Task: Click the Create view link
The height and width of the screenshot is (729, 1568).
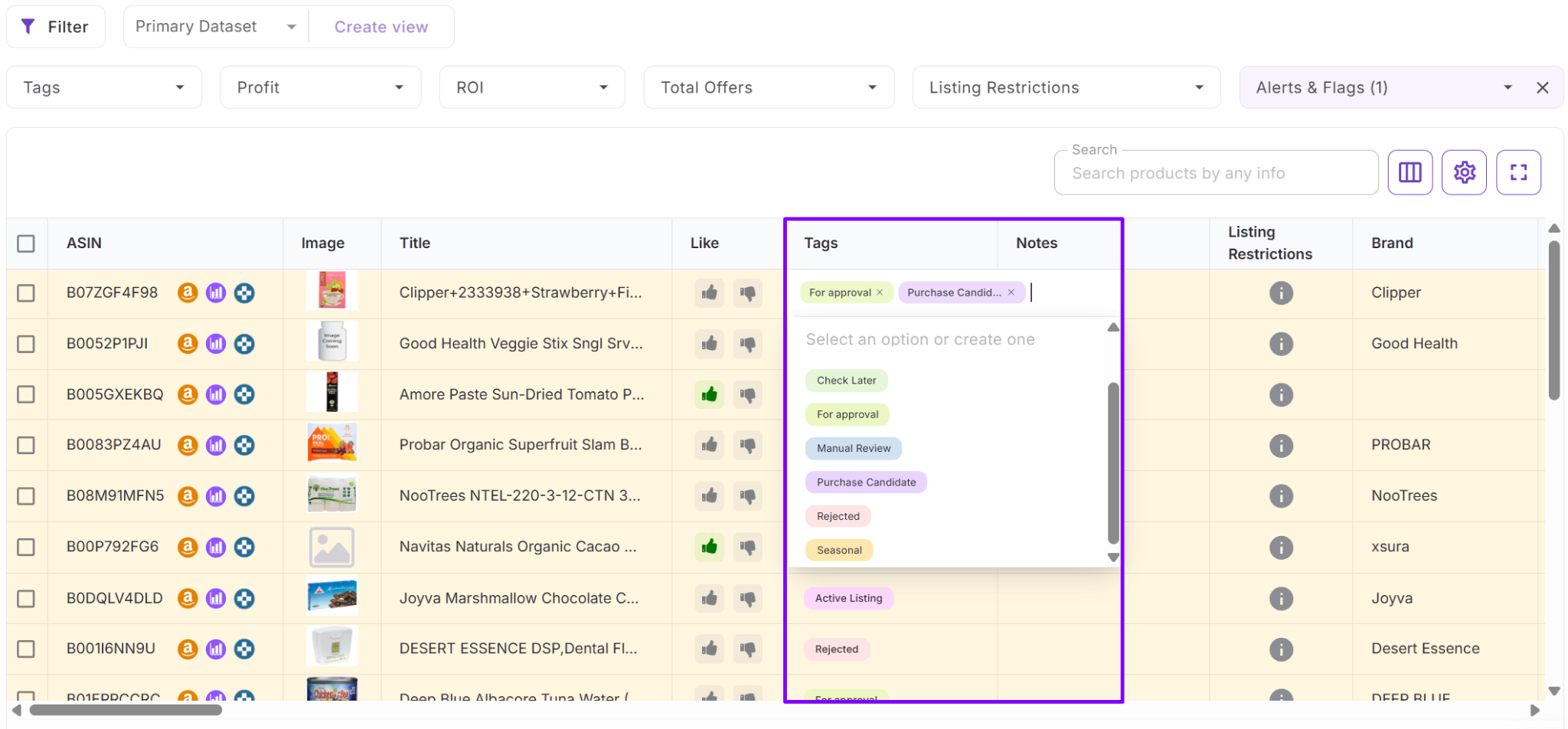Action: [x=381, y=27]
